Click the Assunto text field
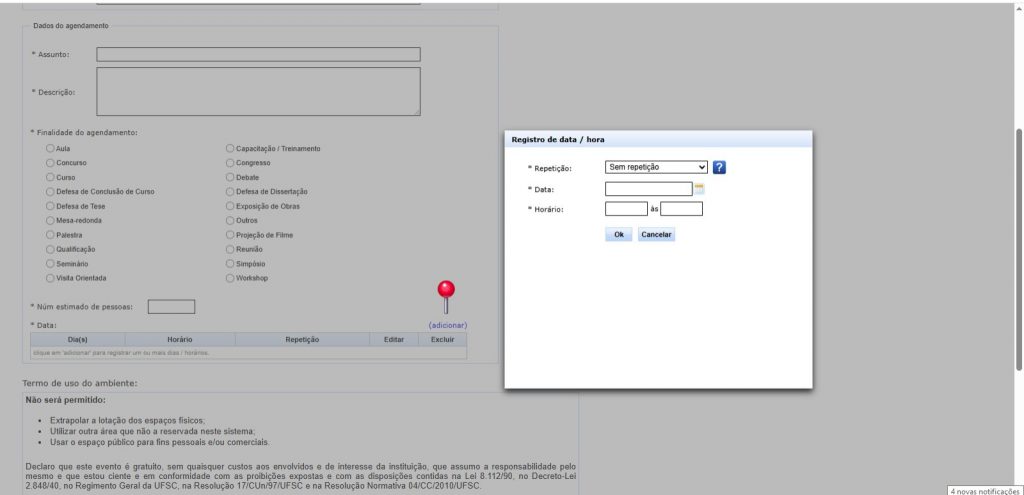This screenshot has width=1024, height=495. tap(258, 54)
